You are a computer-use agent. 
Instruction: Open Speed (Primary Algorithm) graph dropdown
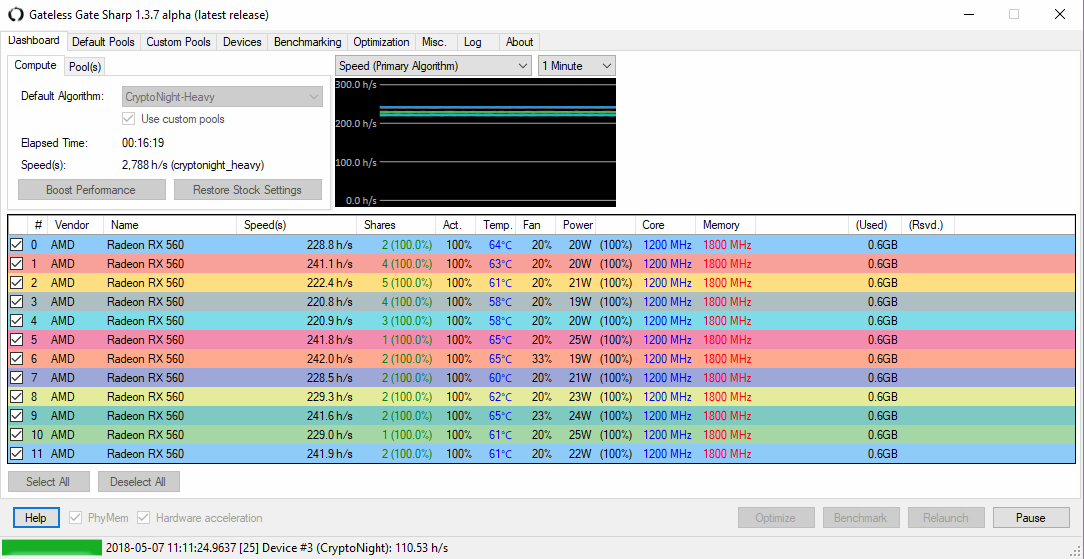click(x=433, y=66)
